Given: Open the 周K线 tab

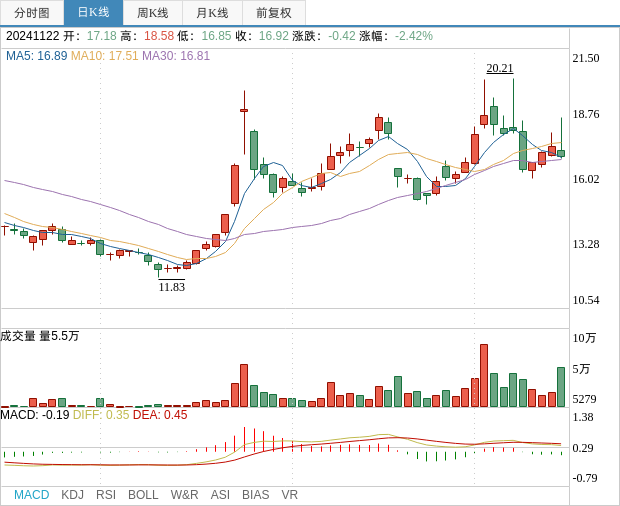Looking at the screenshot, I should coord(153,13).
